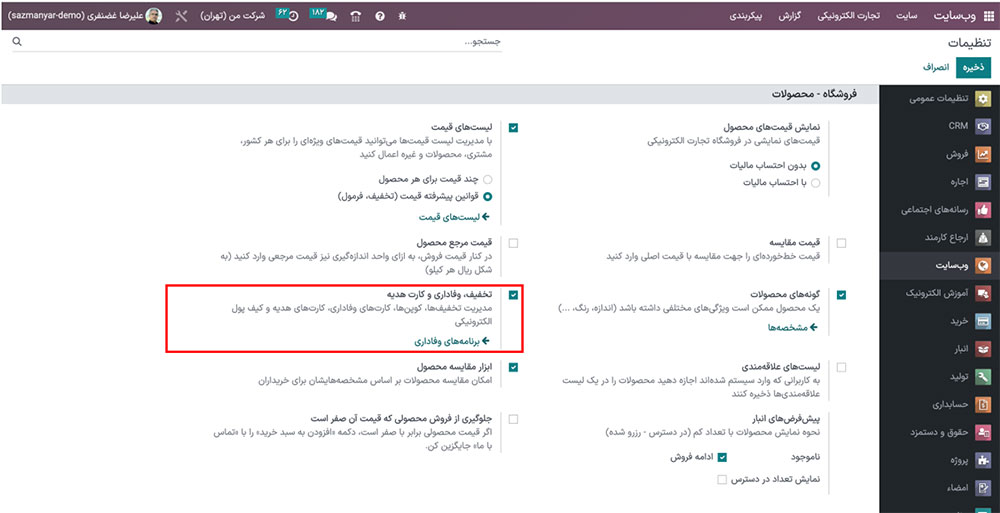
Task: Click the پیش‌فرض‌های انبار setting title
Action: pyautogui.click(x=785, y=419)
